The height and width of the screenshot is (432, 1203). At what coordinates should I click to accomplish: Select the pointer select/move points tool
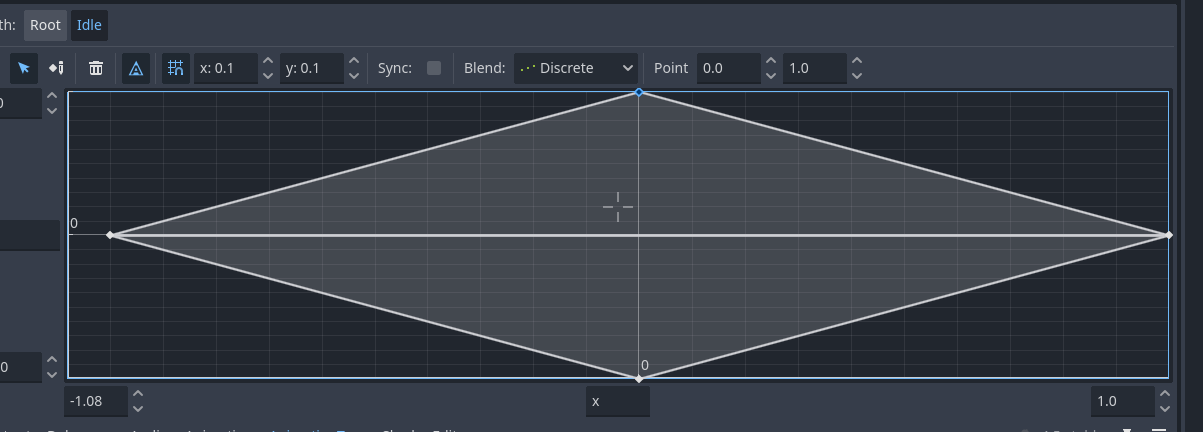[24, 68]
